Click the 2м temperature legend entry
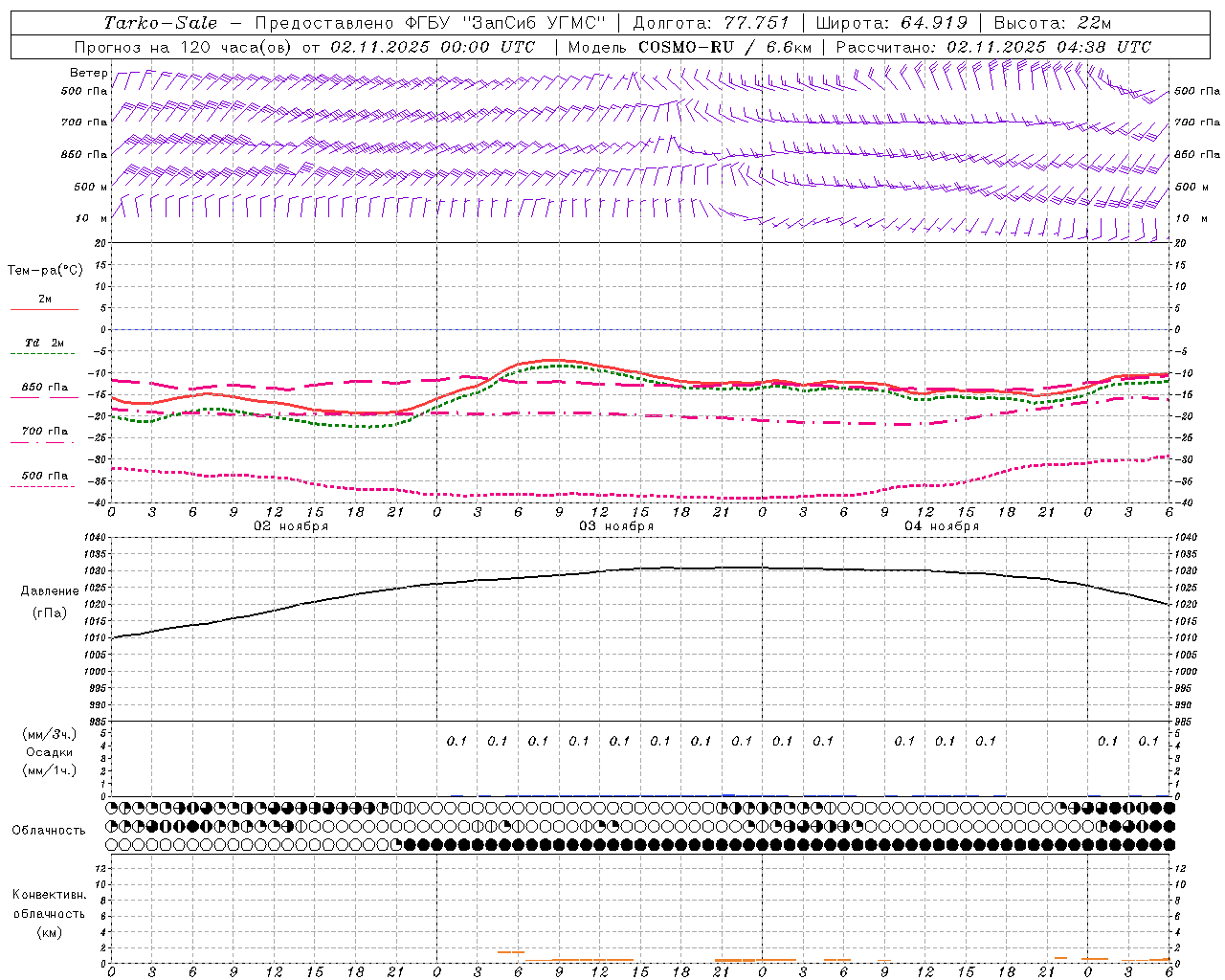This screenshot has width=1225, height=980. (x=45, y=299)
